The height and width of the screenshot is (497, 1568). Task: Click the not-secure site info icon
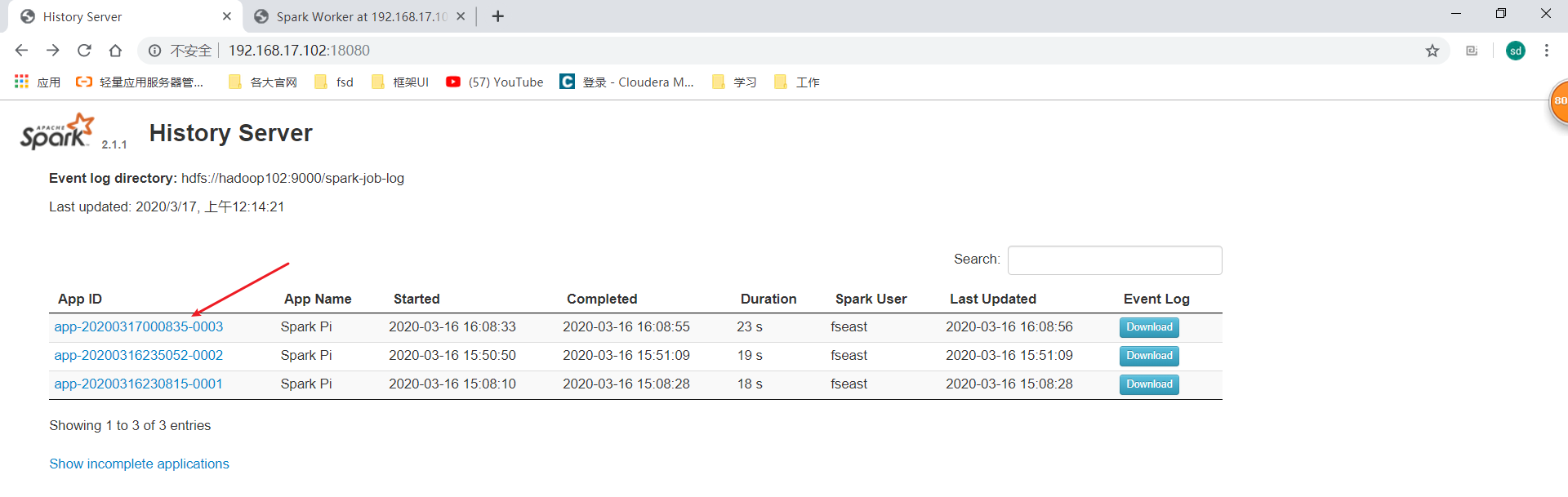tap(154, 51)
